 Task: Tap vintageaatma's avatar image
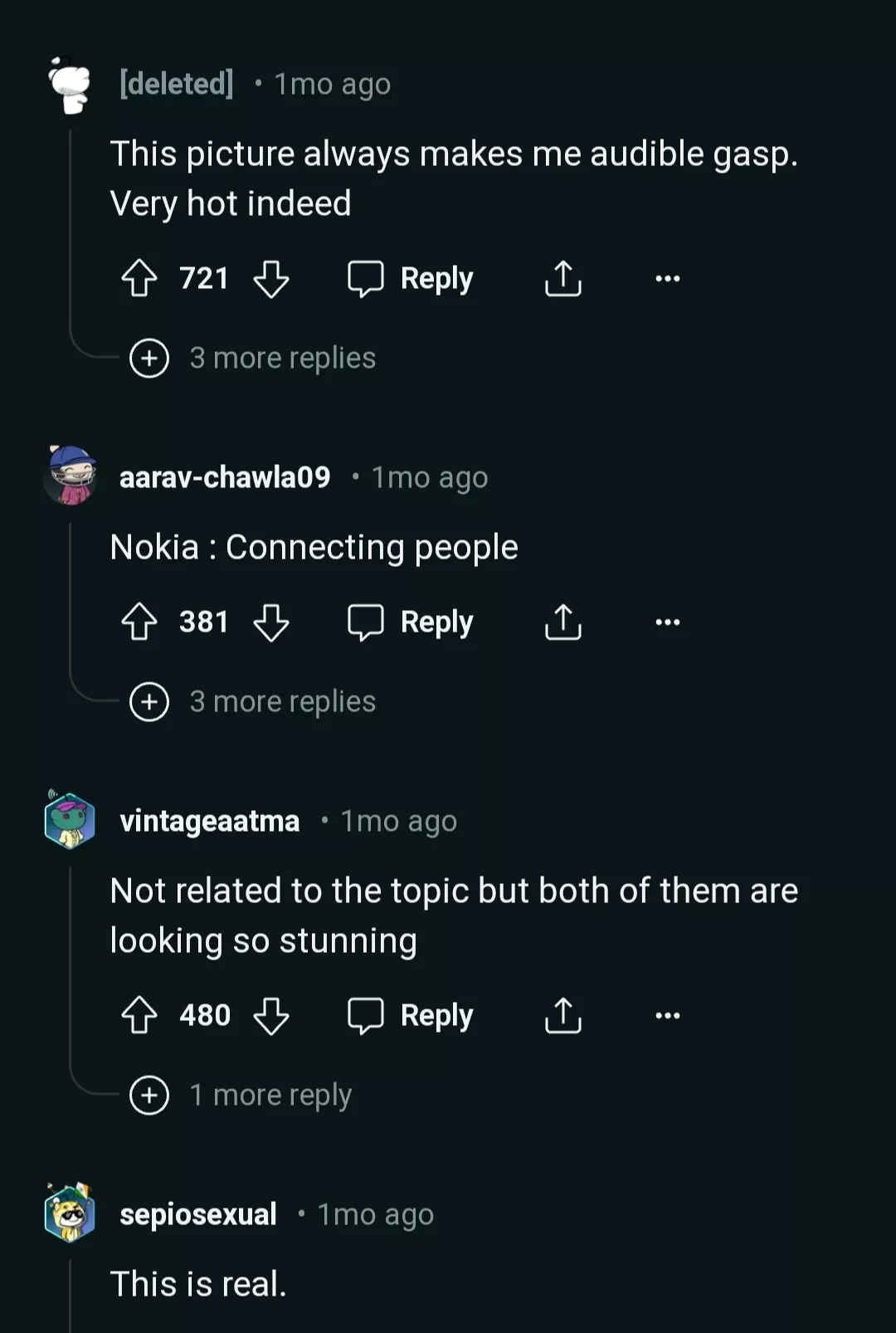[x=70, y=821]
